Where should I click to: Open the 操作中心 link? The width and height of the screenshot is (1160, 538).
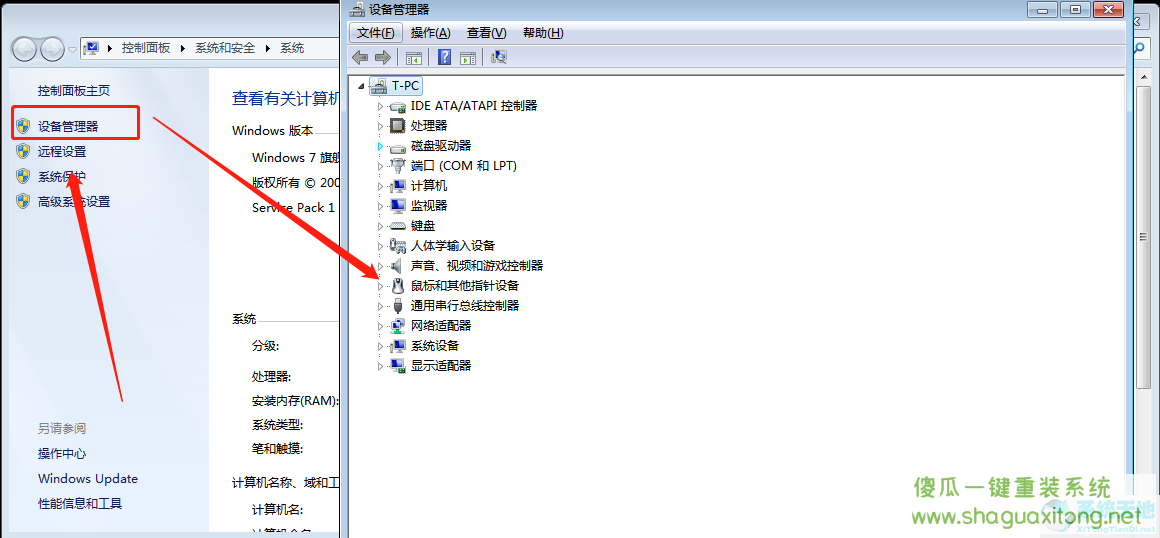pos(62,454)
